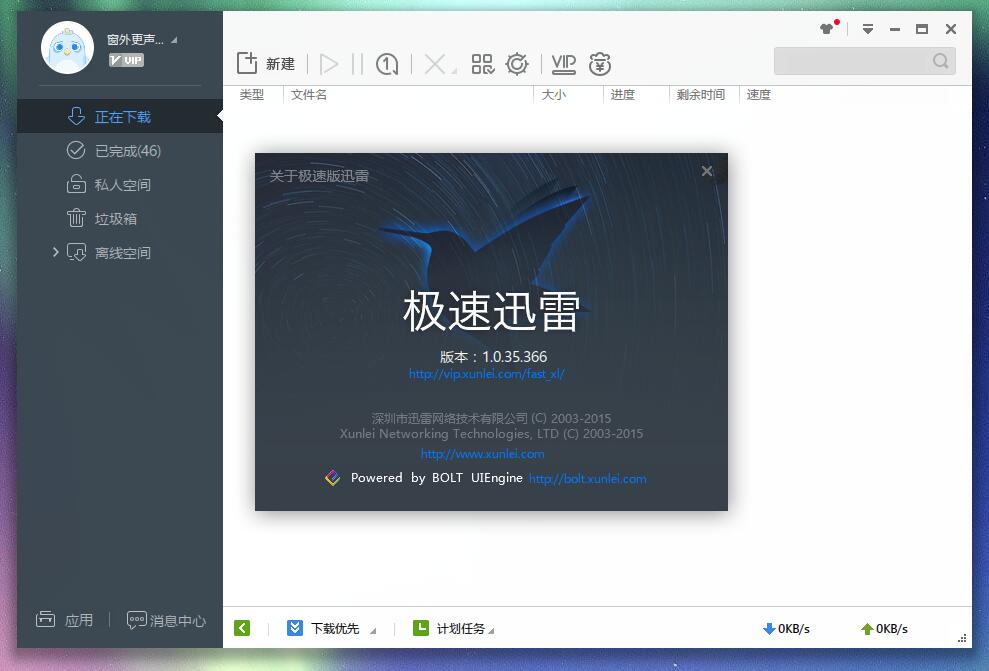
Task: Delete task with the X toolbar icon
Action: (x=435, y=64)
